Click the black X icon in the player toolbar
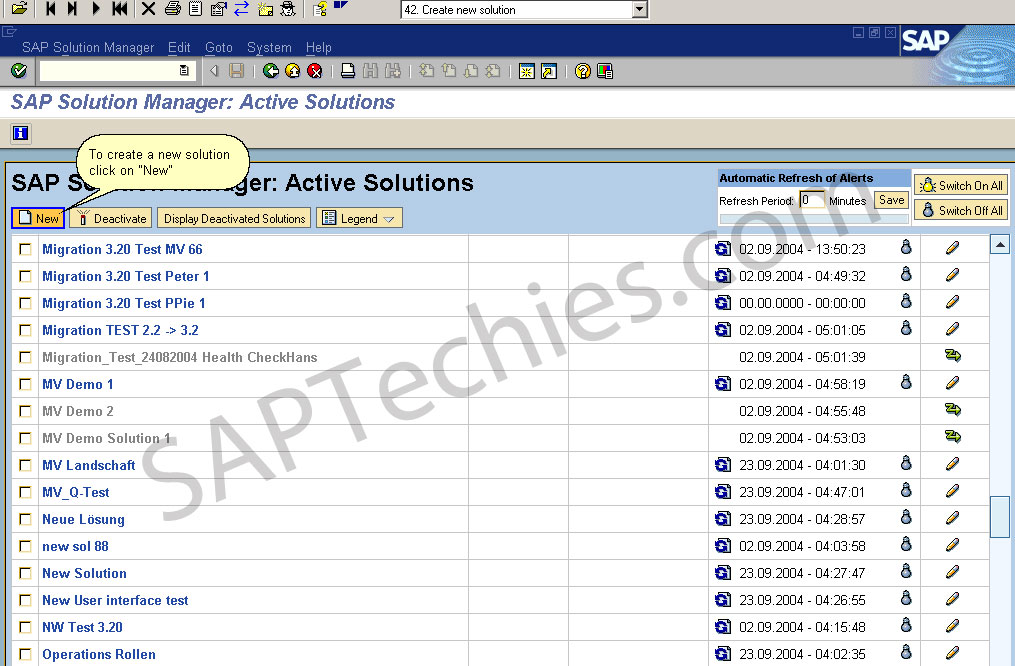1015x666 pixels. [148, 9]
